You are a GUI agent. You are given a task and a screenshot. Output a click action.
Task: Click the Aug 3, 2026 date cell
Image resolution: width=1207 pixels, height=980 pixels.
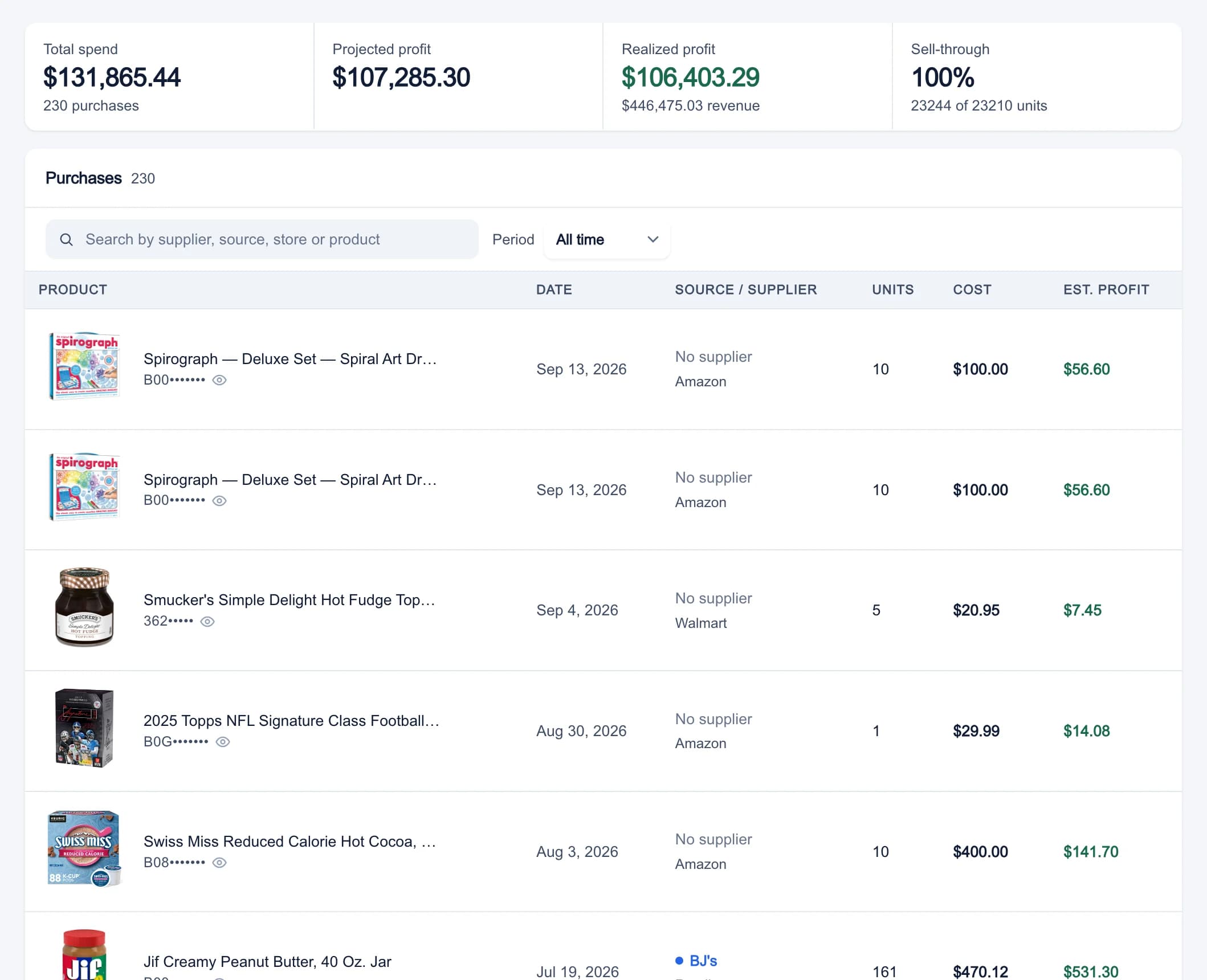pyautogui.click(x=577, y=852)
